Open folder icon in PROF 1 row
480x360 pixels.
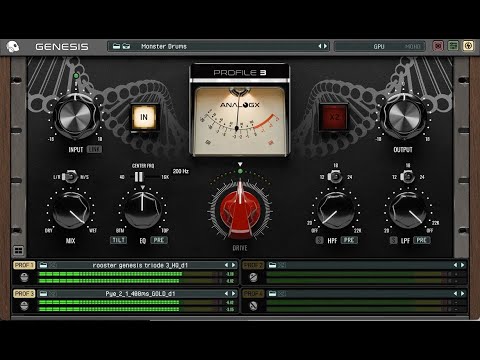click(x=43, y=265)
